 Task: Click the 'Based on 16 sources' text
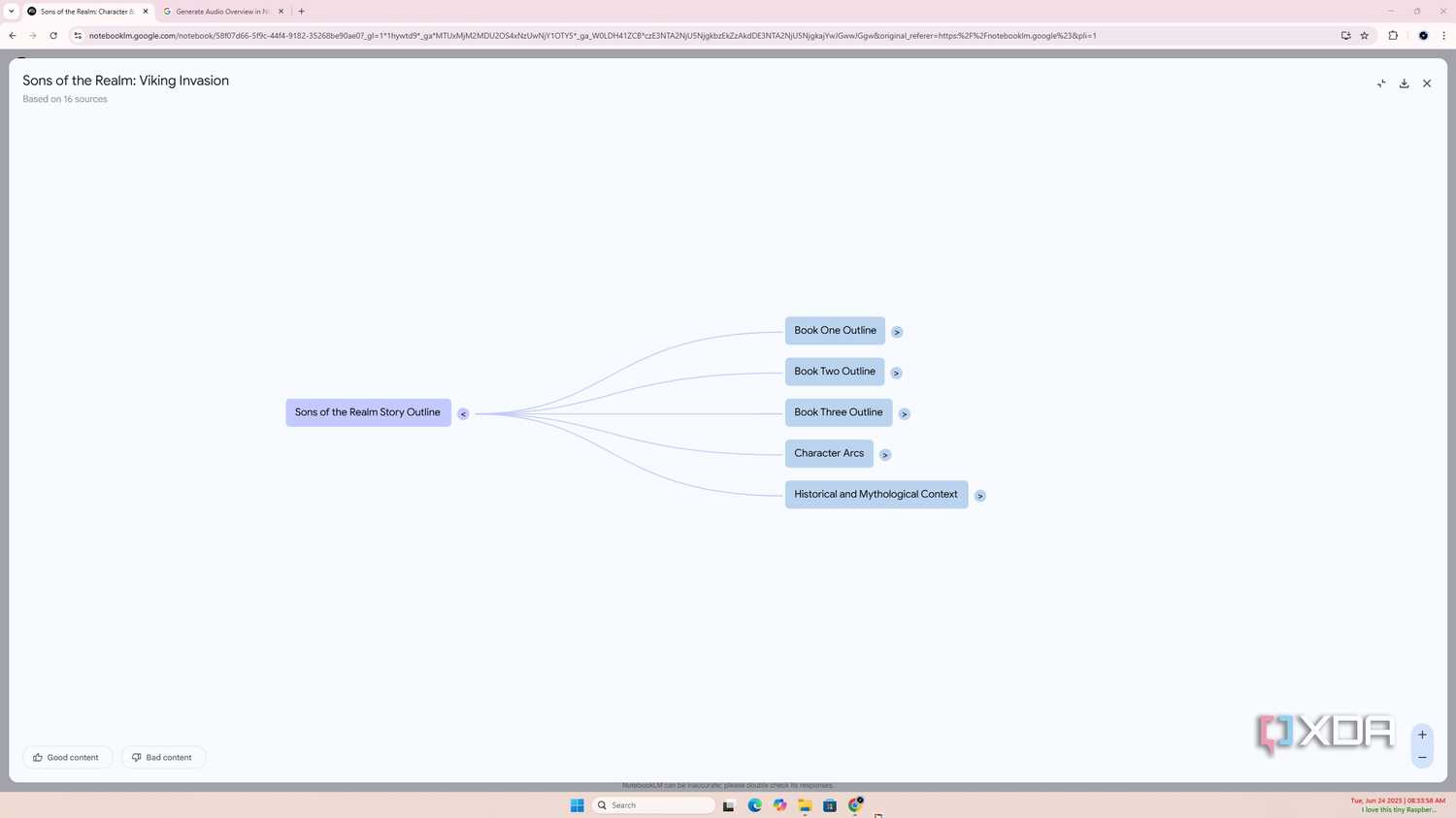[x=65, y=99]
